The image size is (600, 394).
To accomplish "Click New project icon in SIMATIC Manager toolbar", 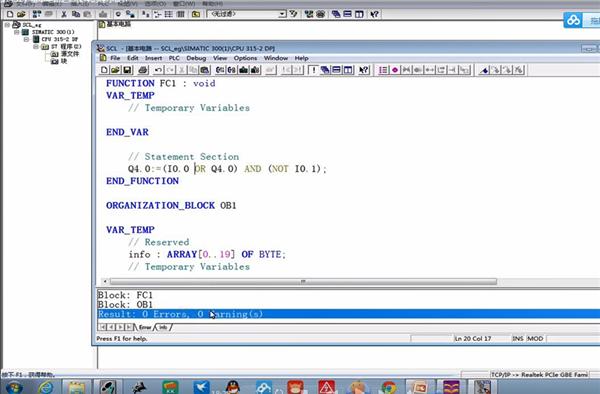I will tap(10, 14).
